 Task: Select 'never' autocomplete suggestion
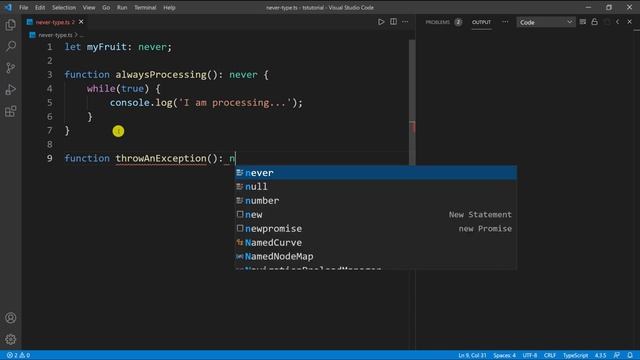click(x=376, y=173)
